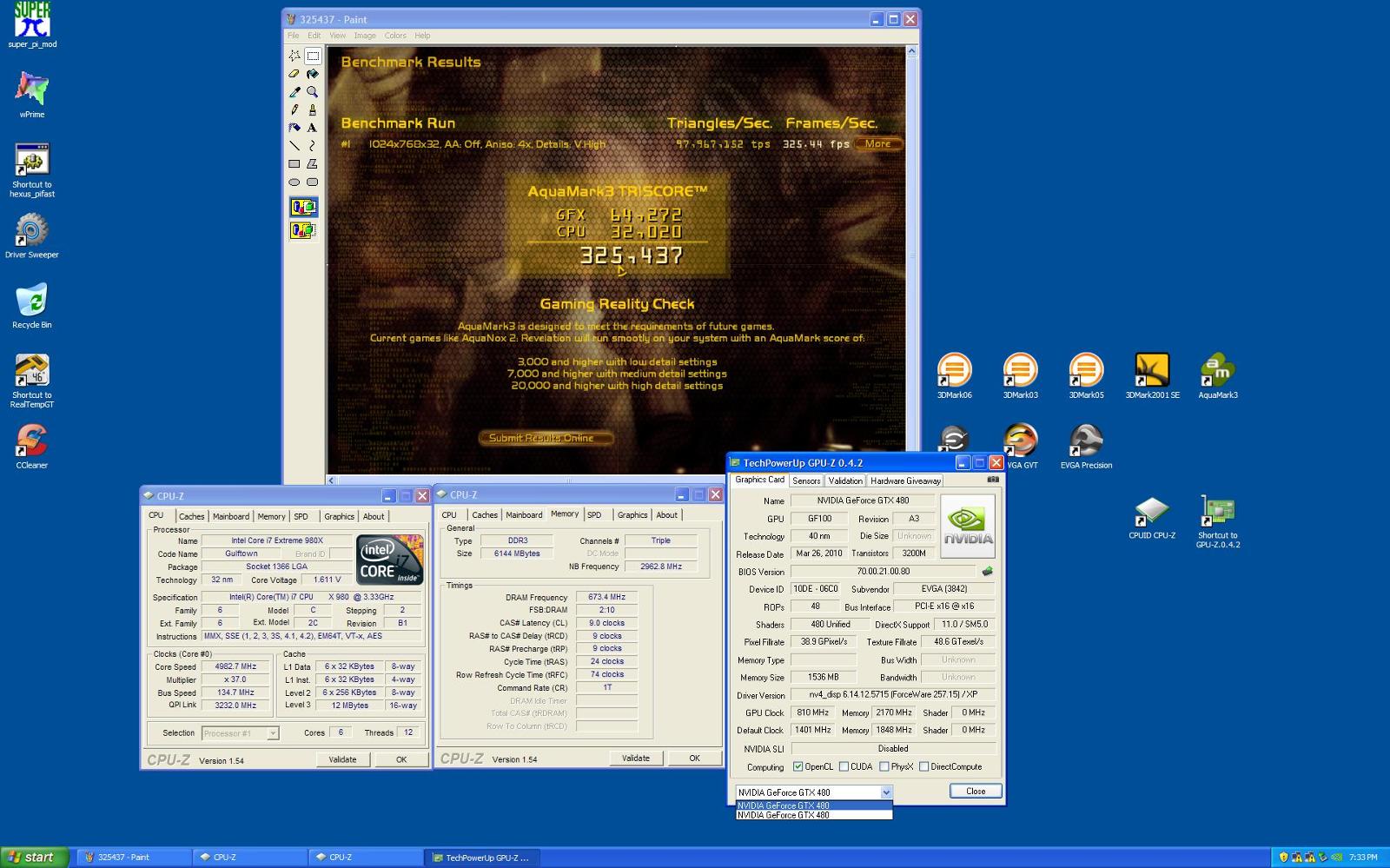Screen dimensions: 1390x868
Task: Select the Pick Color eyedropper tool
Action: tap(295, 92)
